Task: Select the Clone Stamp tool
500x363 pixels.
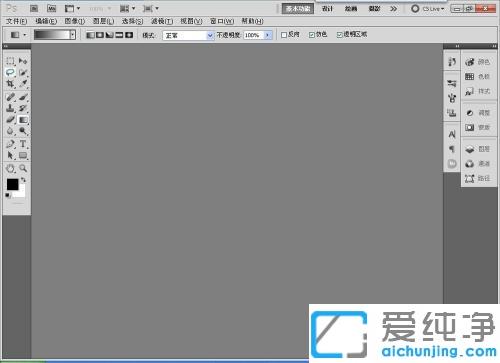Action: click(10, 108)
